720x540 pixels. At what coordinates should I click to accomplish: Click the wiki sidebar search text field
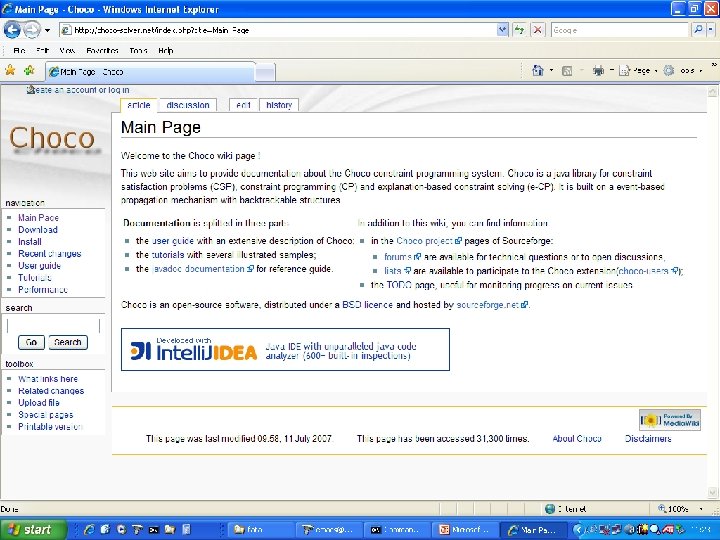click(53, 326)
